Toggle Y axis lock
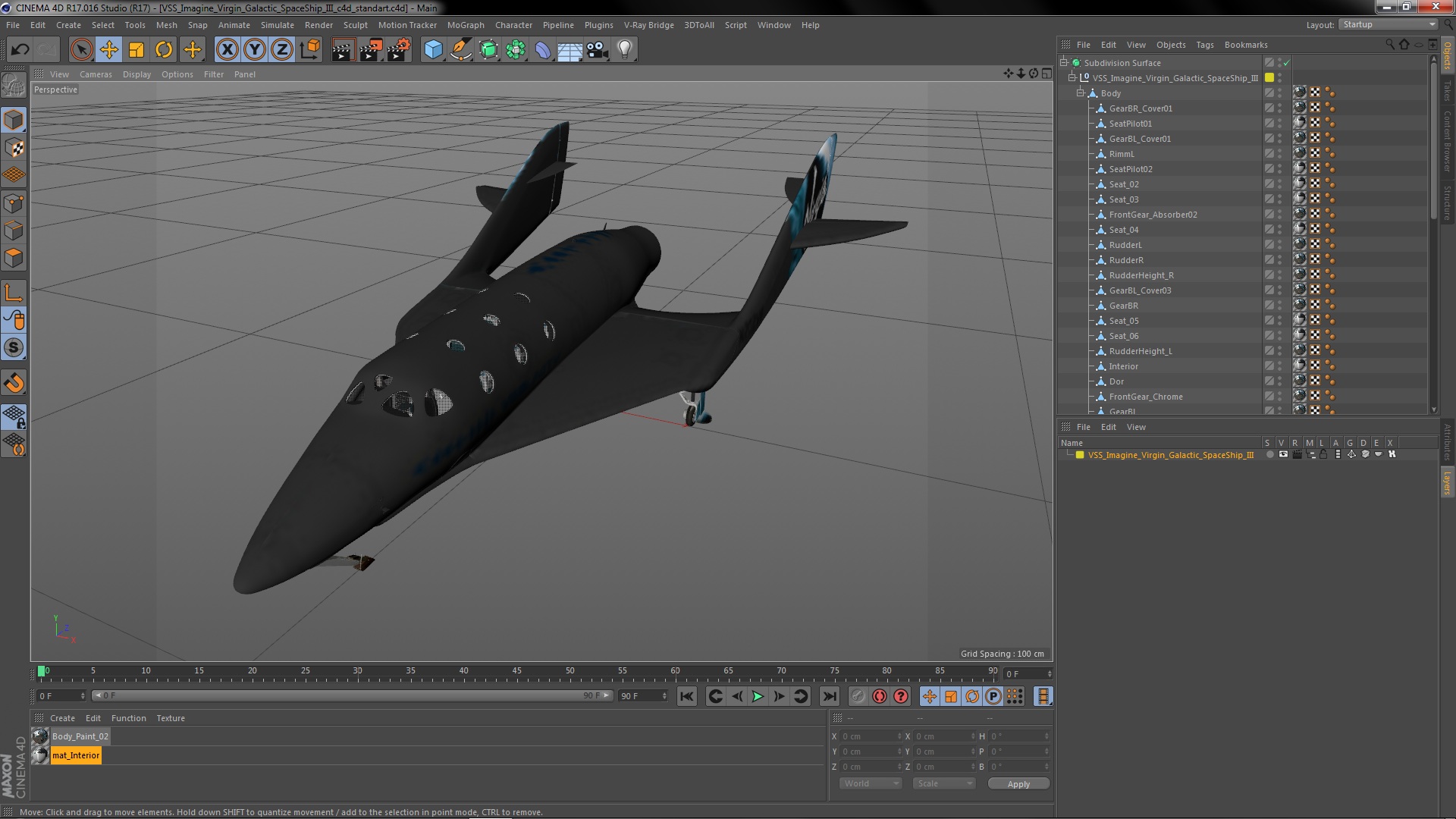The image size is (1456, 819). tap(255, 50)
